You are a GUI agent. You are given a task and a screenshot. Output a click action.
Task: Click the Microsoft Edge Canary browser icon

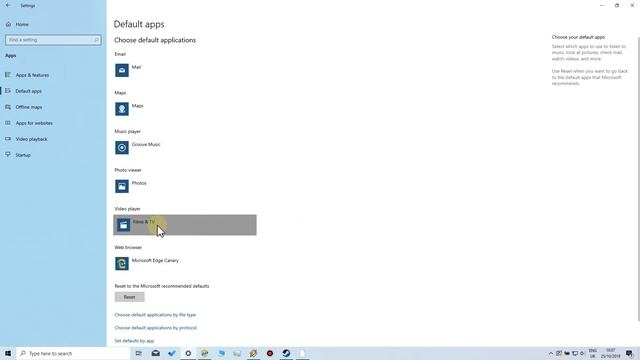(x=122, y=264)
